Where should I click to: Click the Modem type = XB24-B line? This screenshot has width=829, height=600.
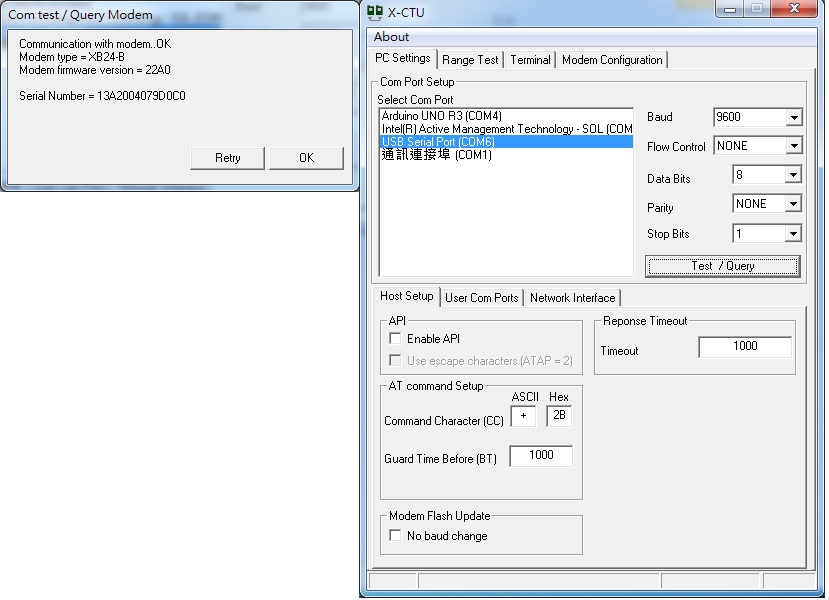[72, 57]
